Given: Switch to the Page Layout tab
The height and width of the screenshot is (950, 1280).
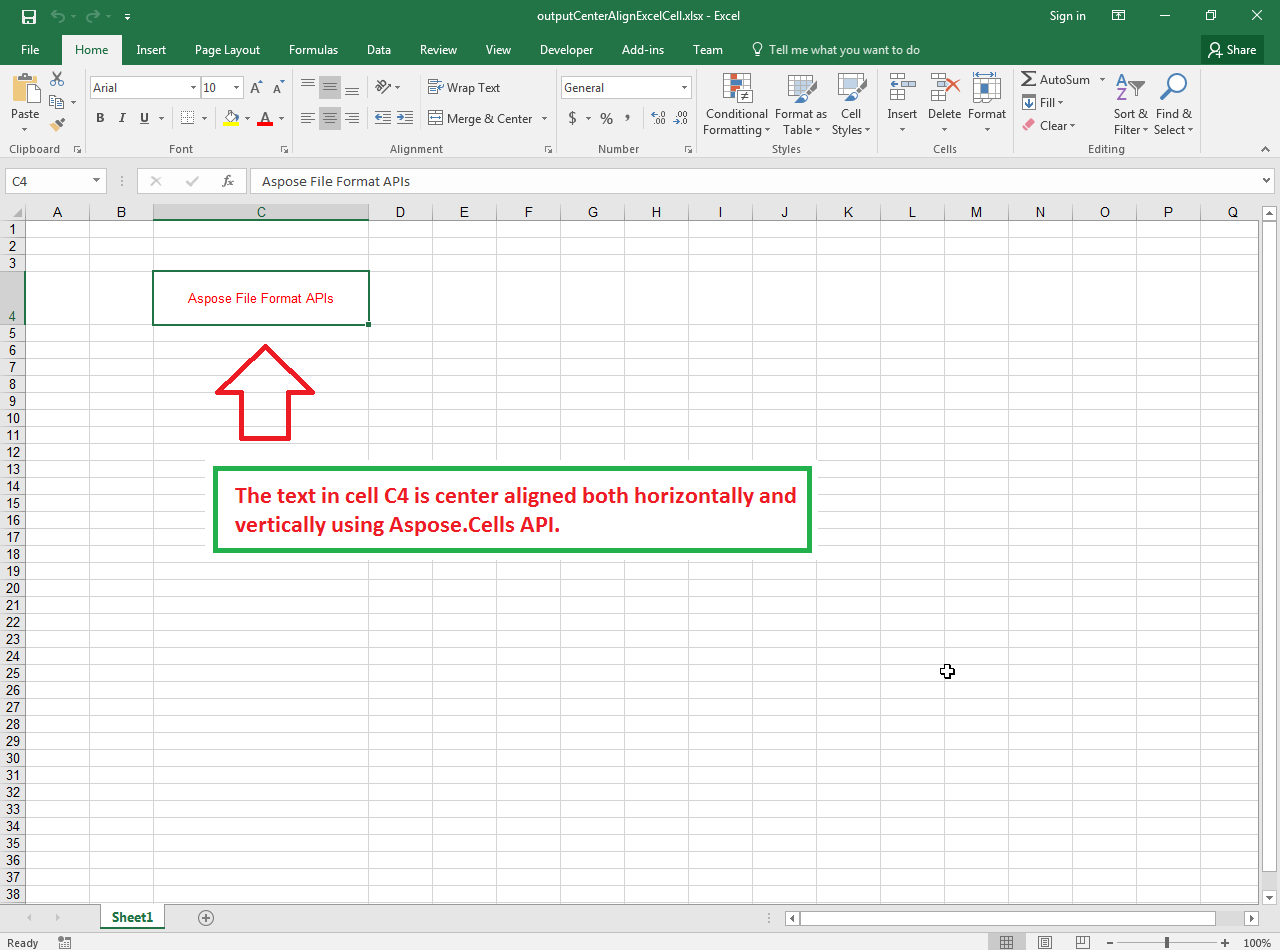Looking at the screenshot, I should point(227,50).
